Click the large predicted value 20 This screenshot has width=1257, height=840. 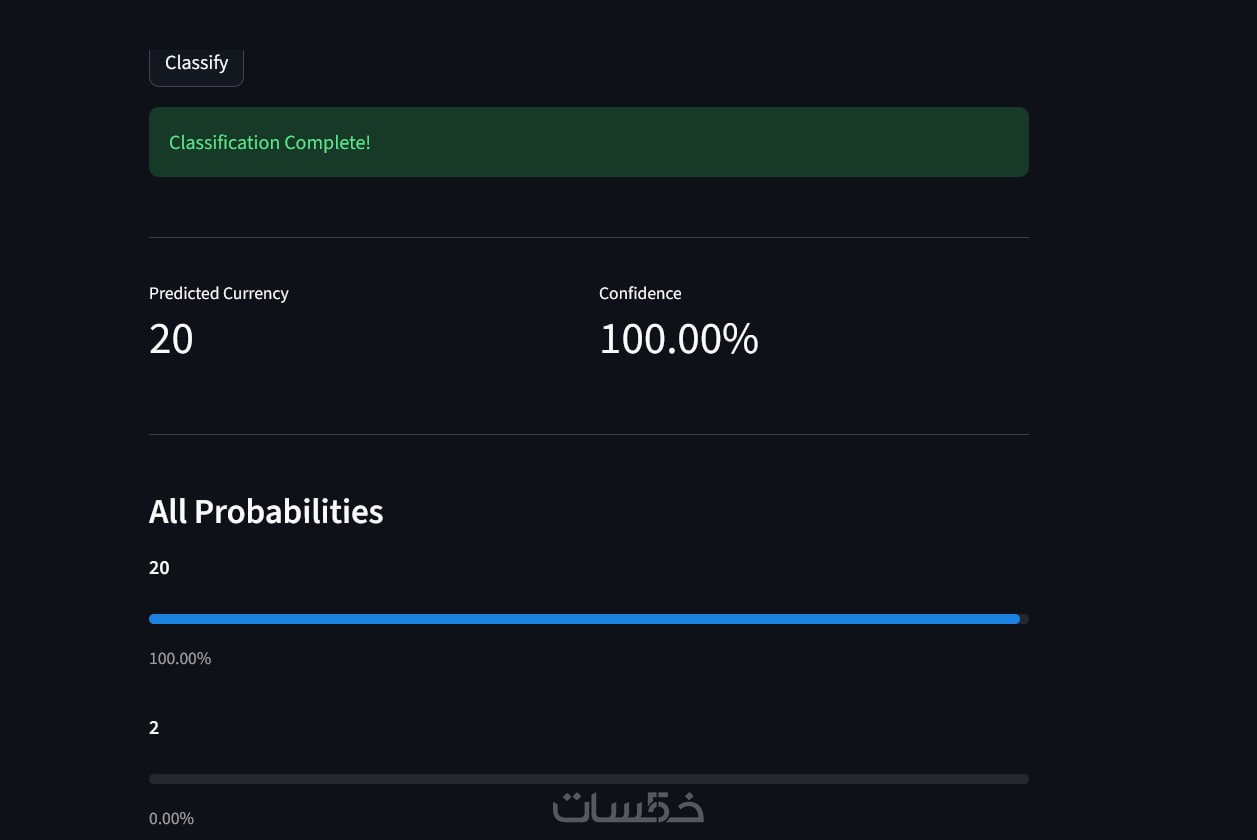point(171,339)
